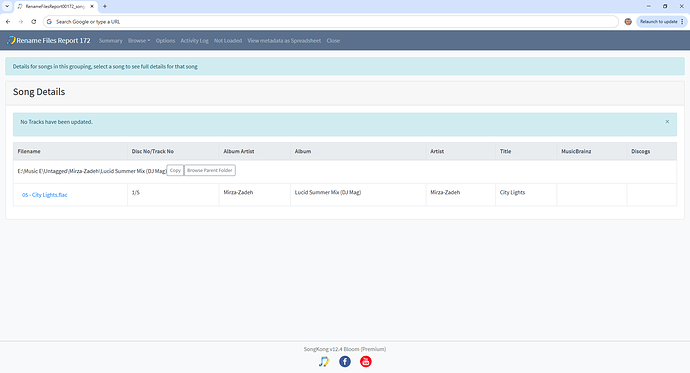Image resolution: width=690 pixels, height=373 pixels.
Task: Open the Facebook icon in footer
Action: (345, 362)
